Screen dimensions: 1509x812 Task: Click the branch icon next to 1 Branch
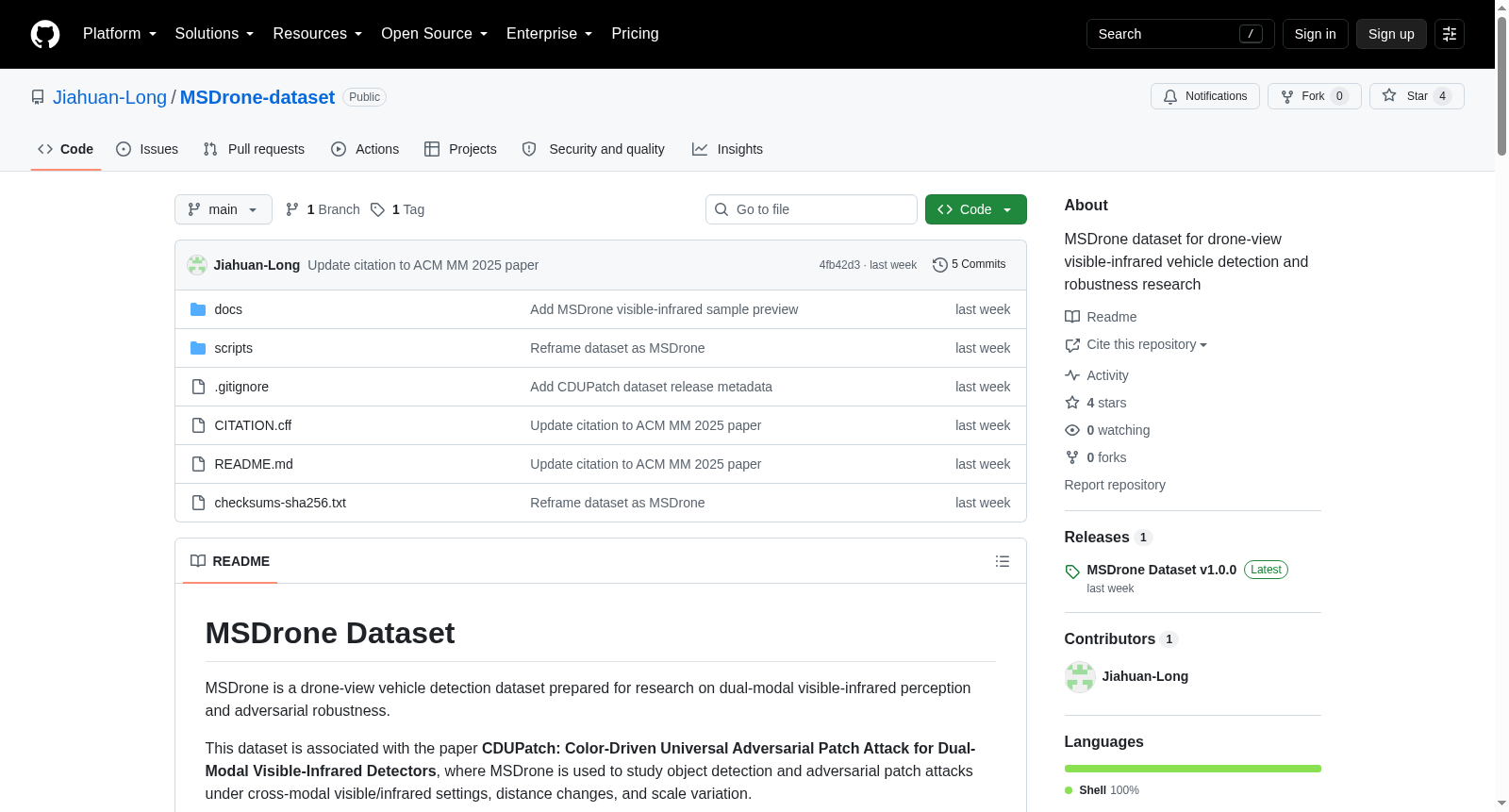[292, 209]
